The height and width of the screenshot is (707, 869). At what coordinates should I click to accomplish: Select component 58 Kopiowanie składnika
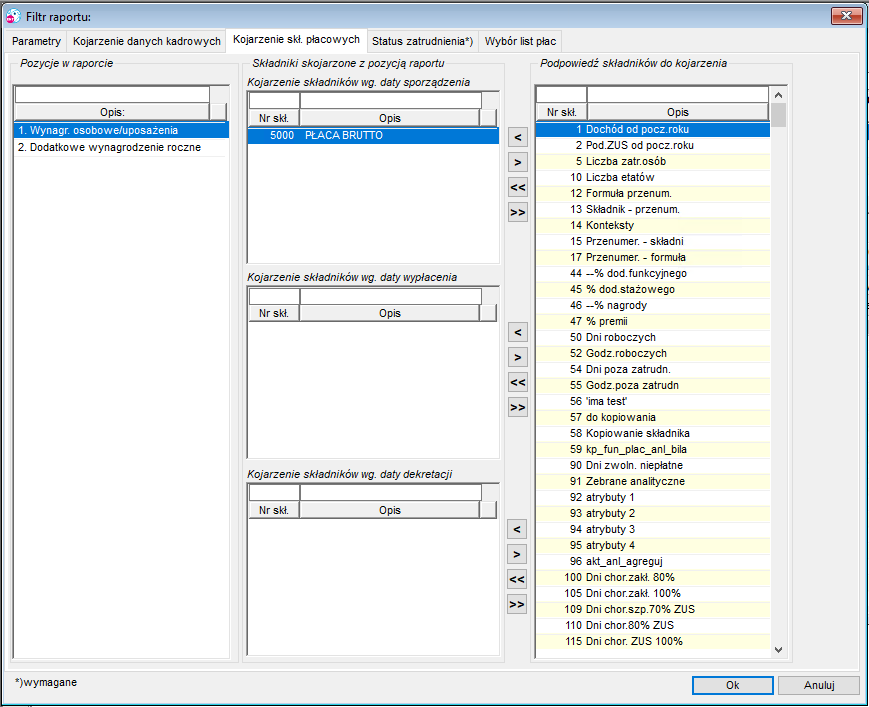pyautogui.click(x=653, y=433)
